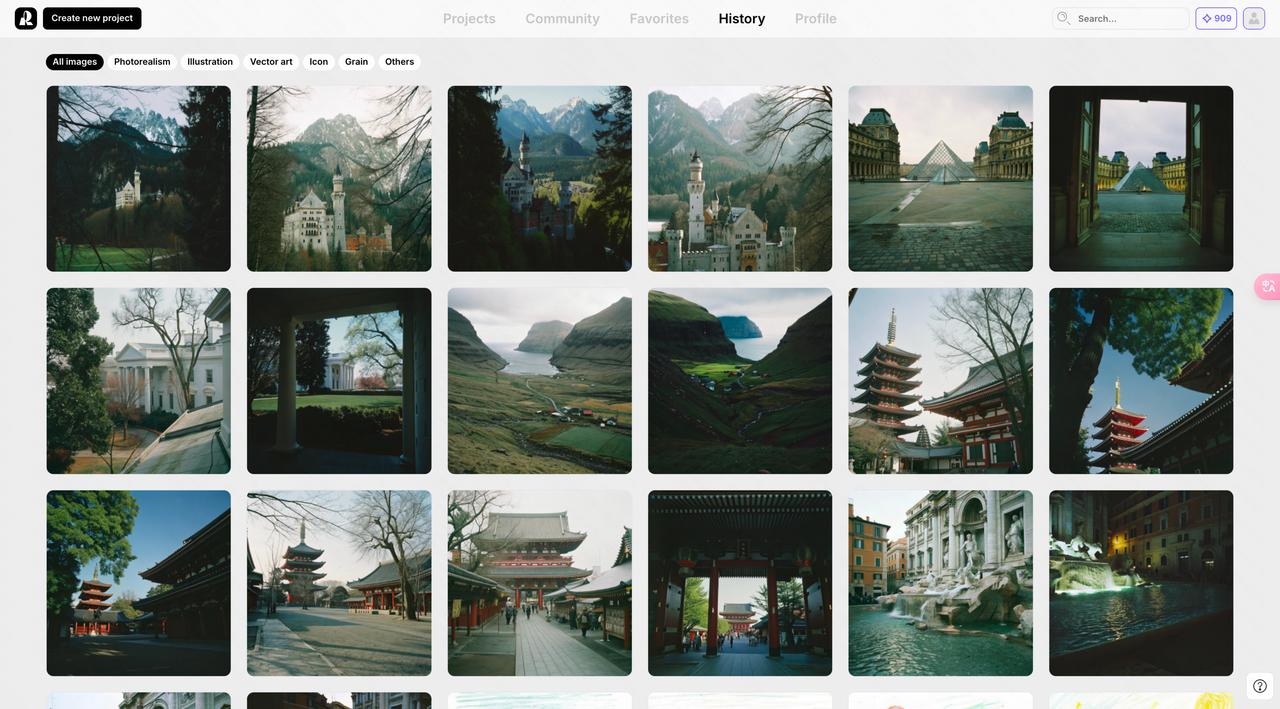This screenshot has height=709, width=1280.
Task: Filter by Others style
Action: [400, 62]
